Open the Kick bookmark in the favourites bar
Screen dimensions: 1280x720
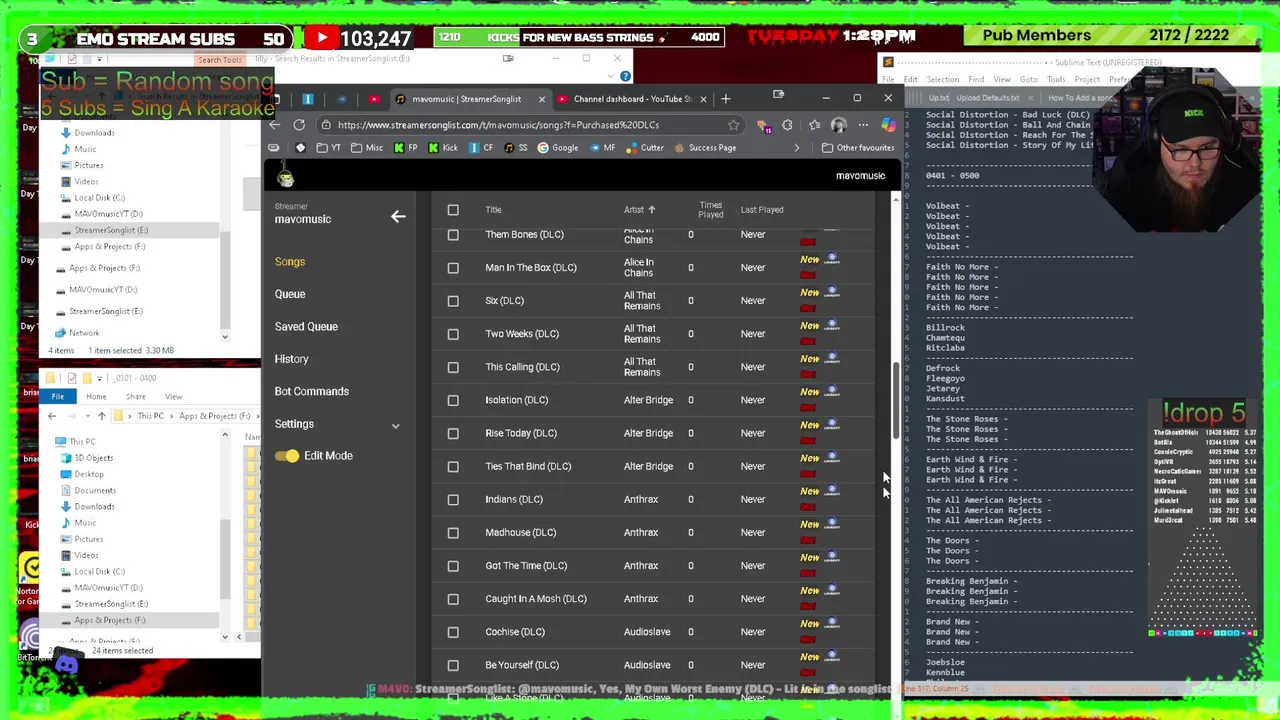pyautogui.click(x=443, y=148)
